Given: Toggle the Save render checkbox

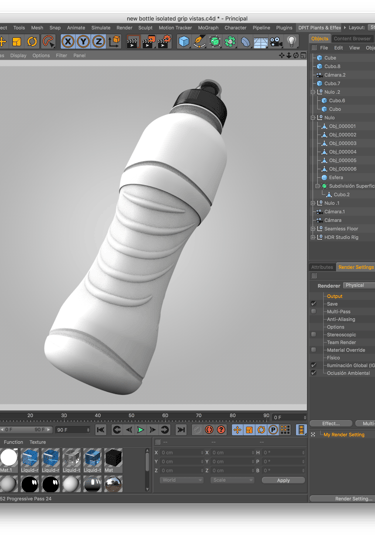Looking at the screenshot, I should tap(313, 303).
